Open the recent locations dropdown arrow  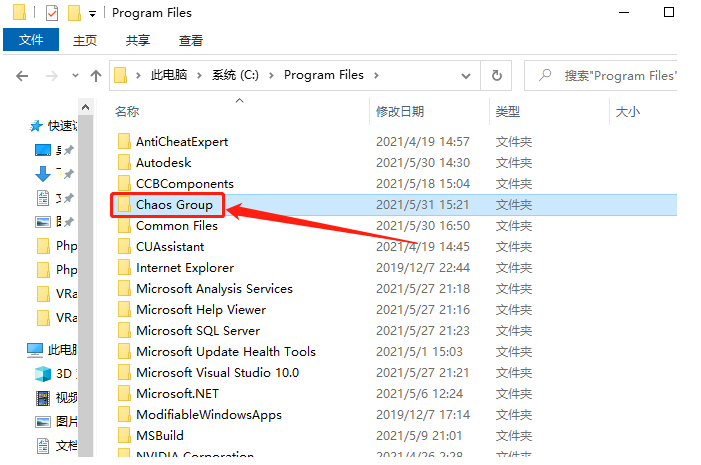coord(75,76)
